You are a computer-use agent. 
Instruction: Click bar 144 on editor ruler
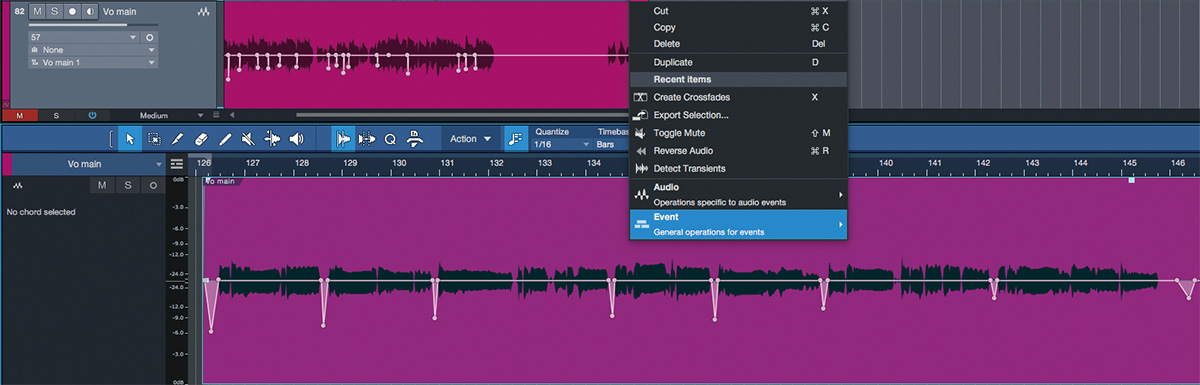[x=1081, y=162]
